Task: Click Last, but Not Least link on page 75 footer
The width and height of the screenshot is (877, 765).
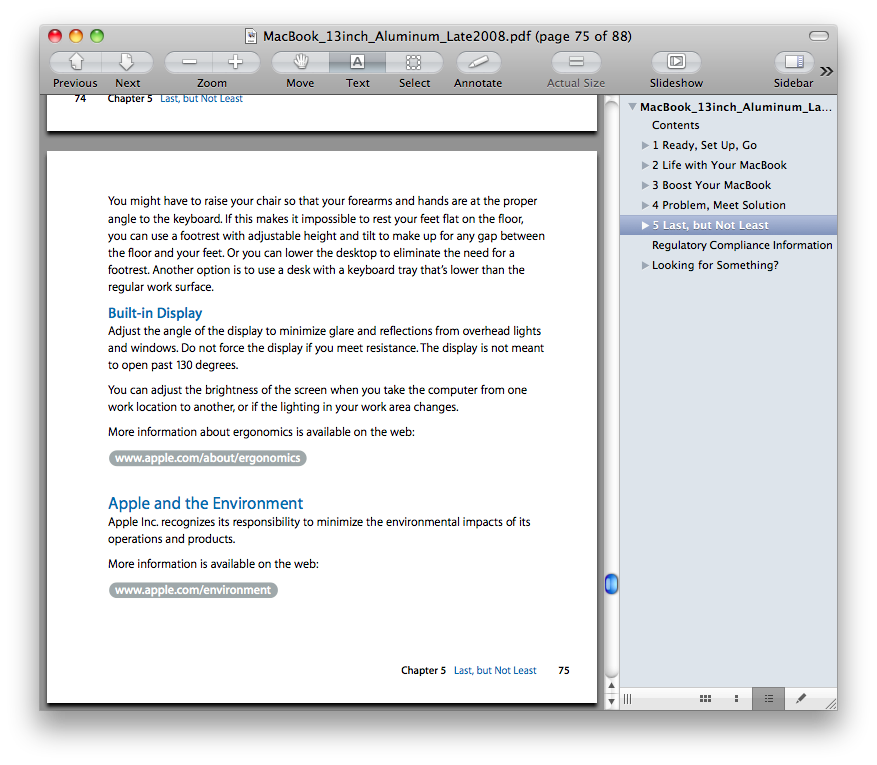Action: [495, 670]
